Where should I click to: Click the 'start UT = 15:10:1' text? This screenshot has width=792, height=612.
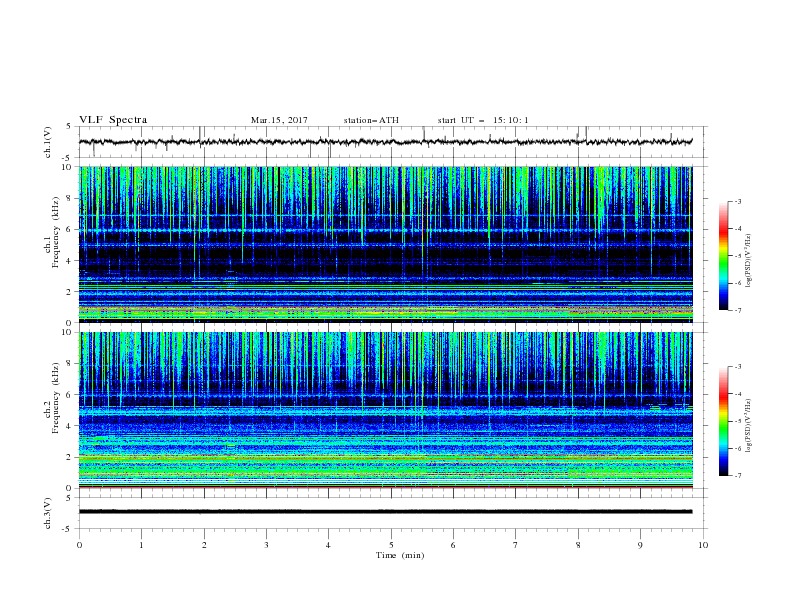click(x=483, y=120)
